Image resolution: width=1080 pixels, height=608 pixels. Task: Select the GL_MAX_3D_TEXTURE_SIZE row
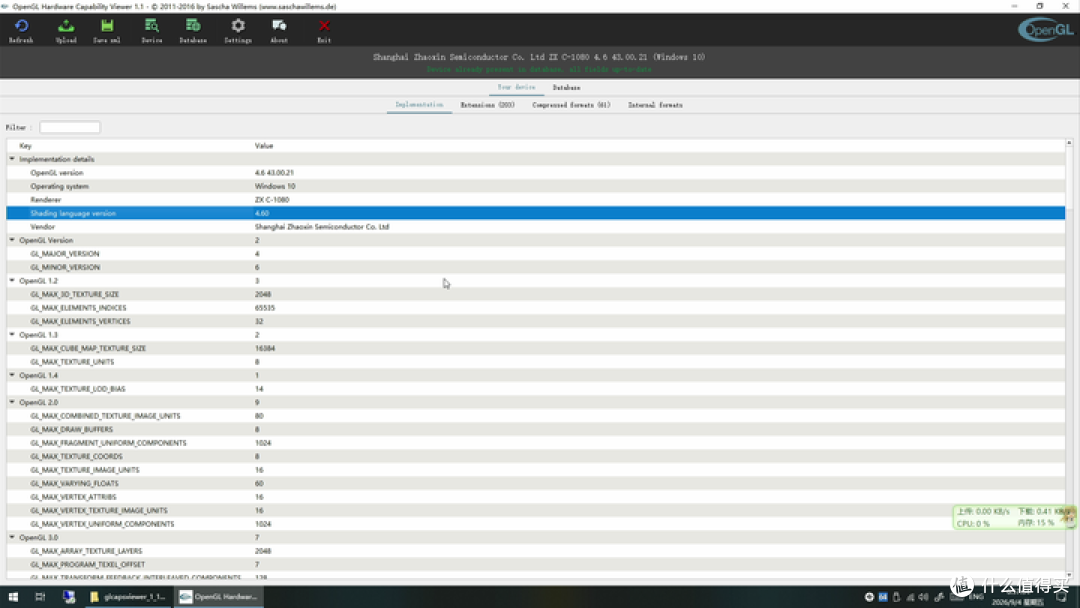pos(536,294)
